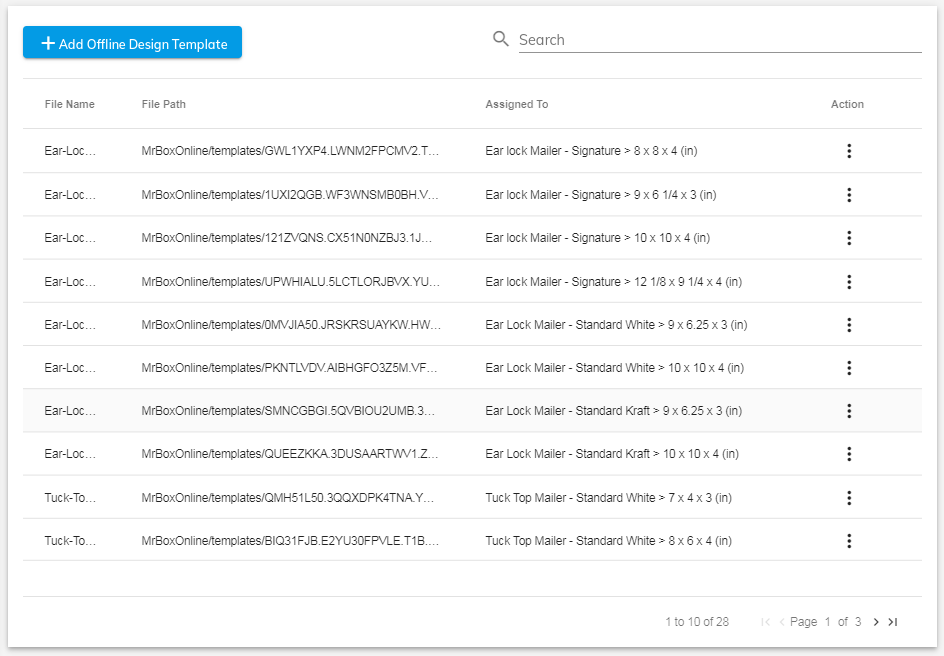The width and height of the screenshot is (944, 656).
Task: Jump to the last page
Action: point(893,622)
